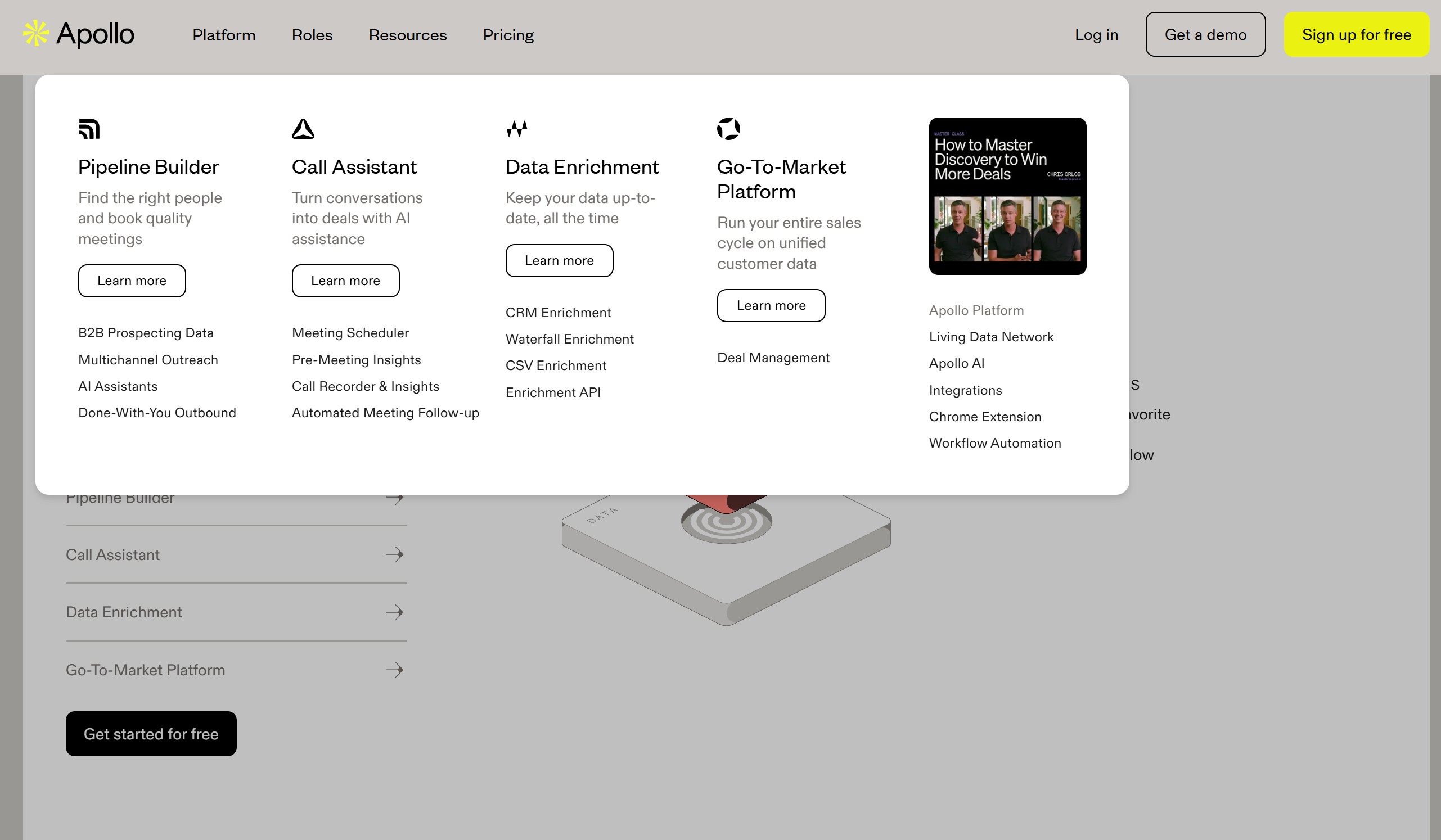Select Call Assistant row on background page
Image resolution: width=1441 pixels, height=840 pixels.
(236, 554)
